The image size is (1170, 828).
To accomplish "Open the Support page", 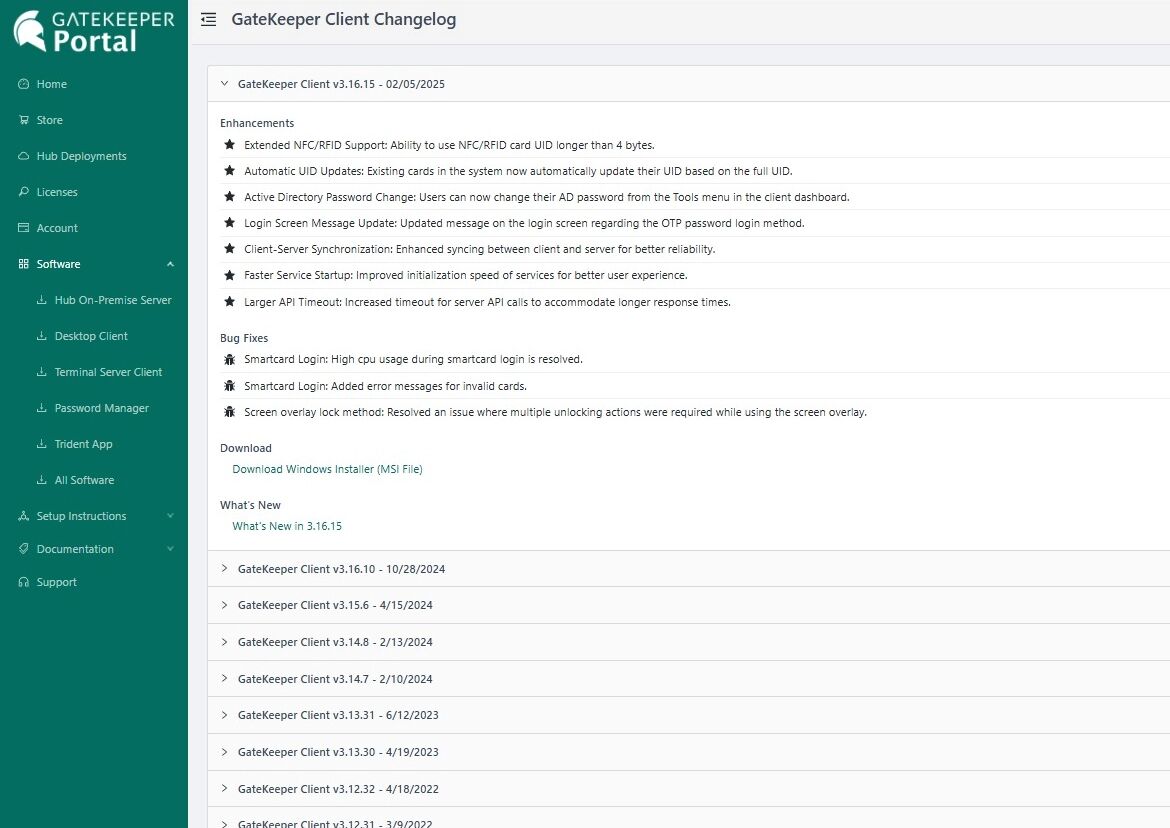I will pyautogui.click(x=56, y=582).
